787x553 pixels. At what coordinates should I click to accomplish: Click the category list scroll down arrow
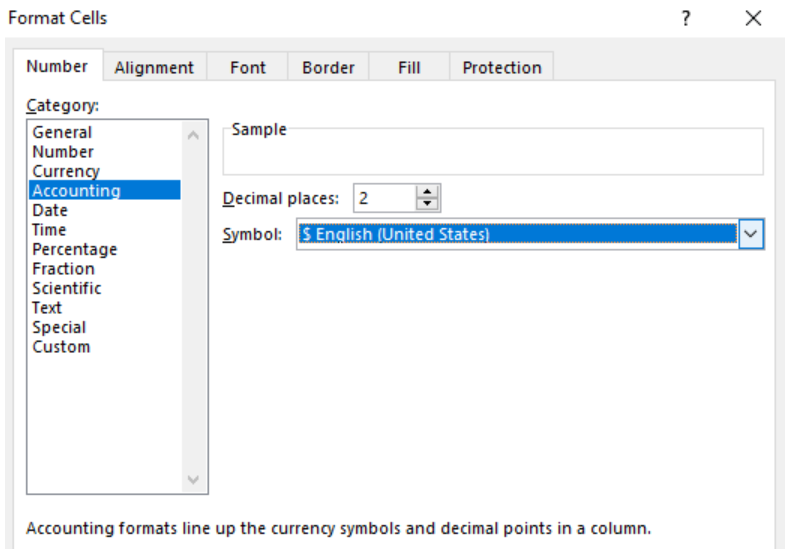pos(193,479)
